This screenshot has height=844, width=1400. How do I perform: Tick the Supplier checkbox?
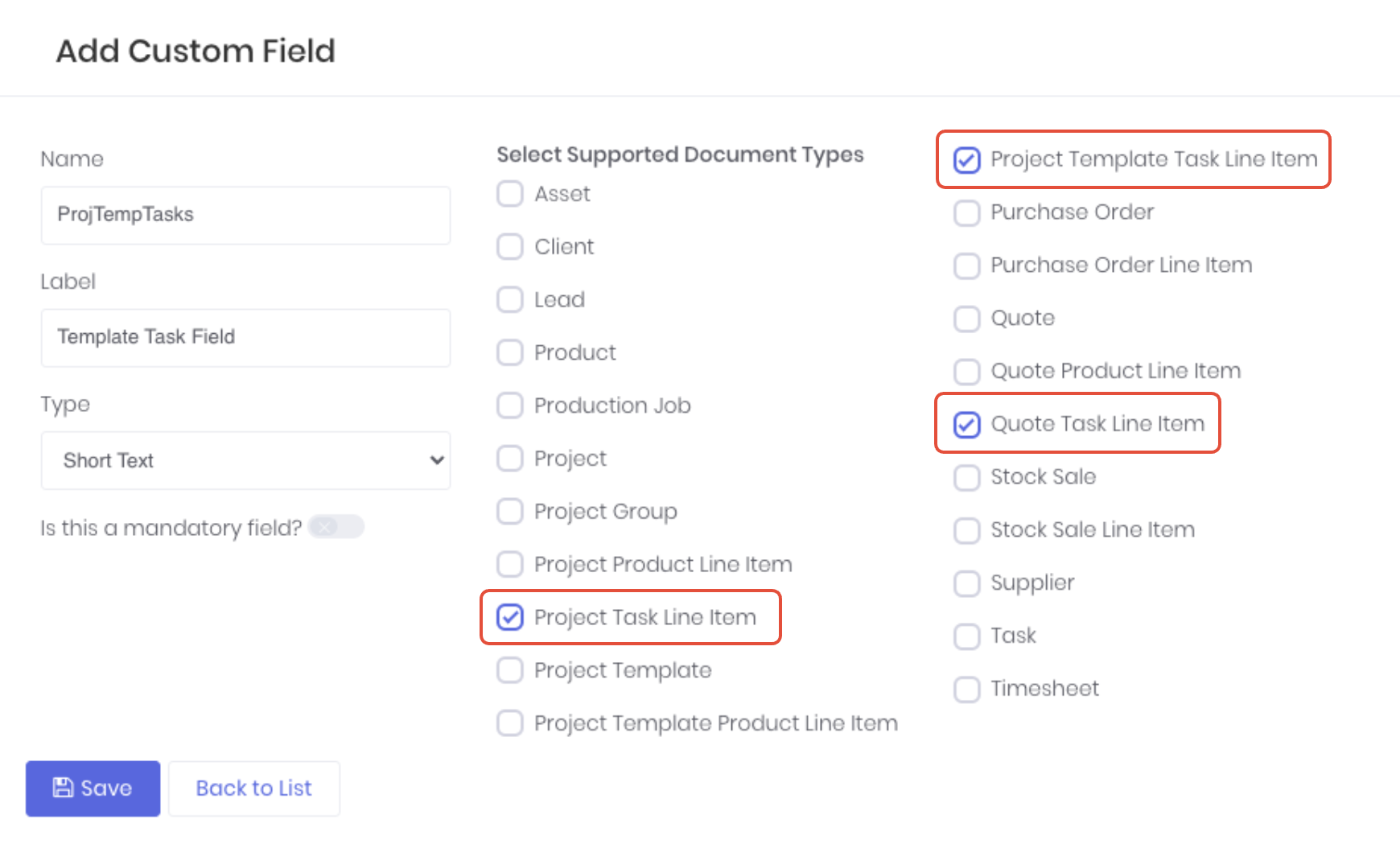point(966,583)
